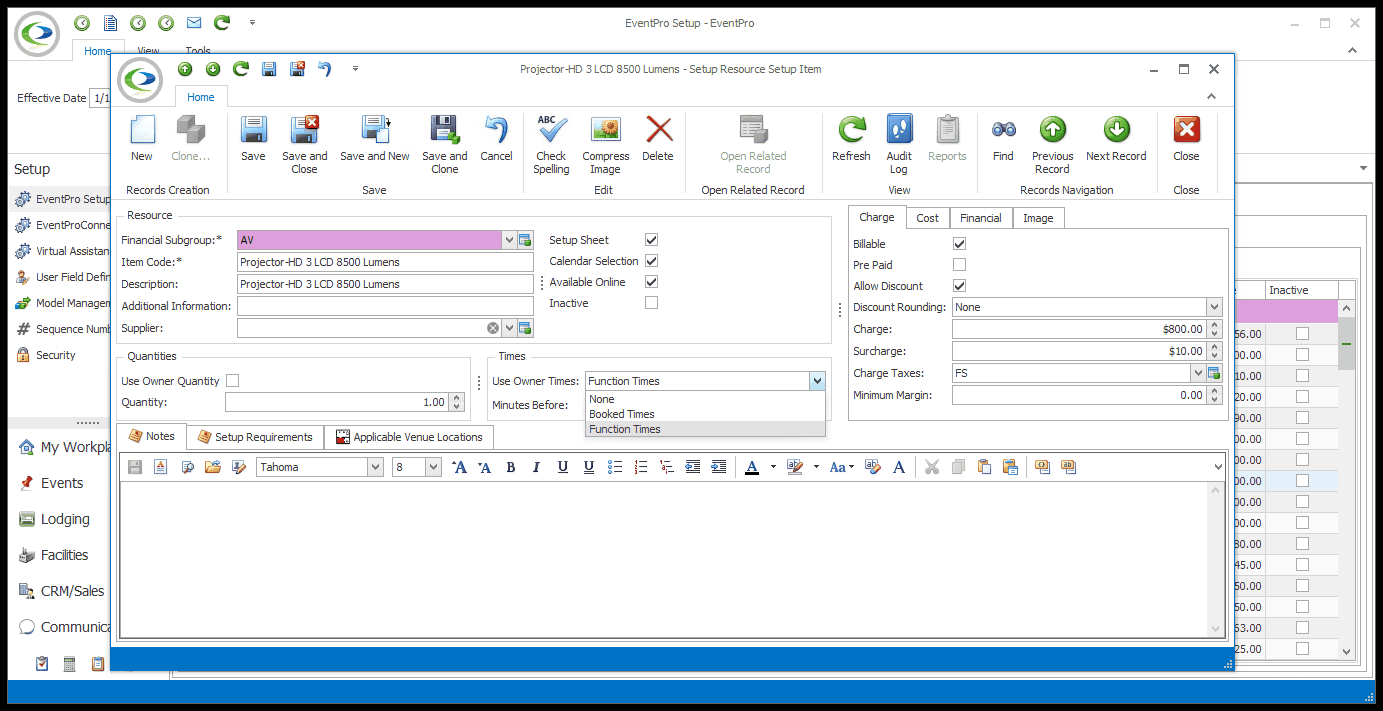Insert bulleted list in Notes editor
Screen dimensions: 1383x711
coord(615,467)
